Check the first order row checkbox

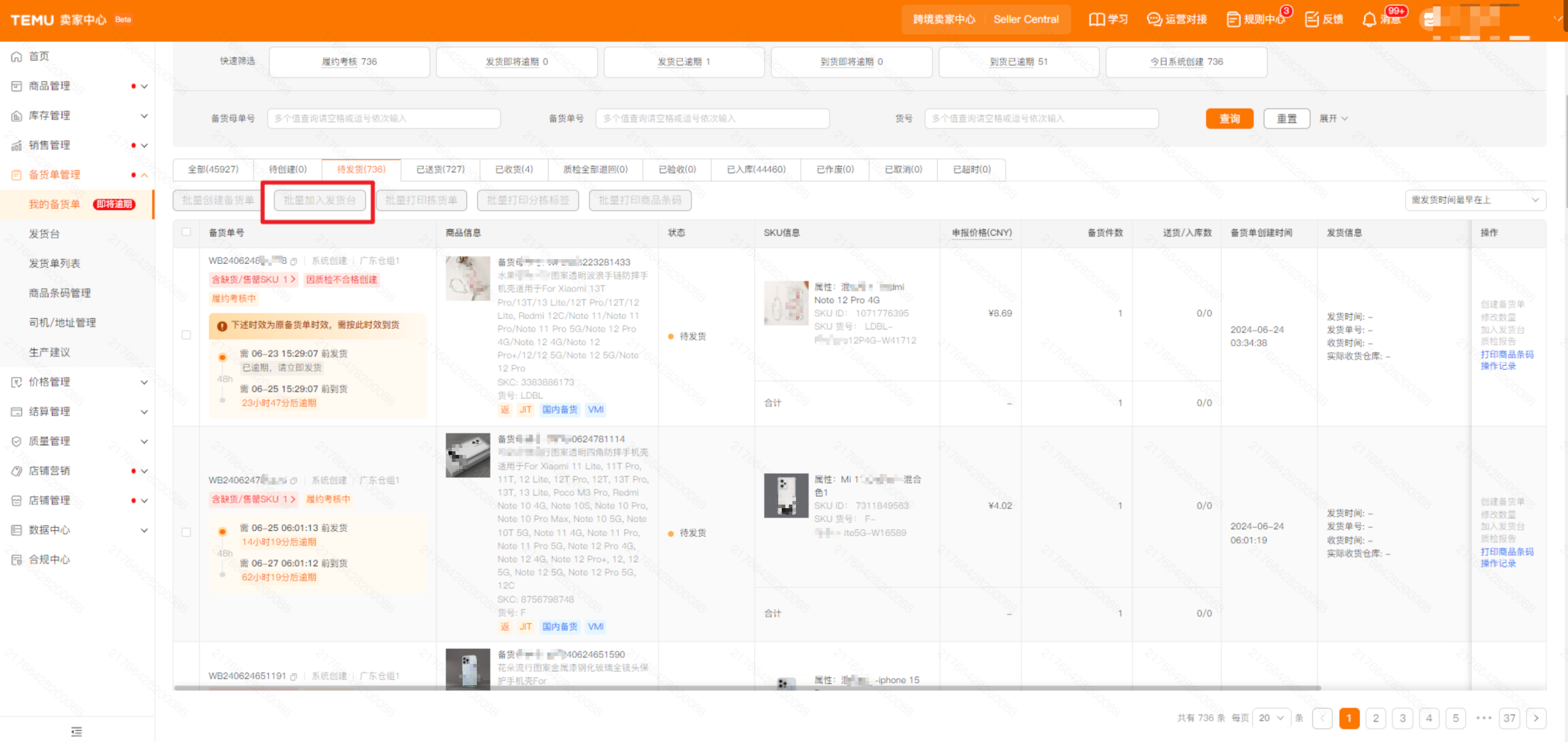click(186, 335)
